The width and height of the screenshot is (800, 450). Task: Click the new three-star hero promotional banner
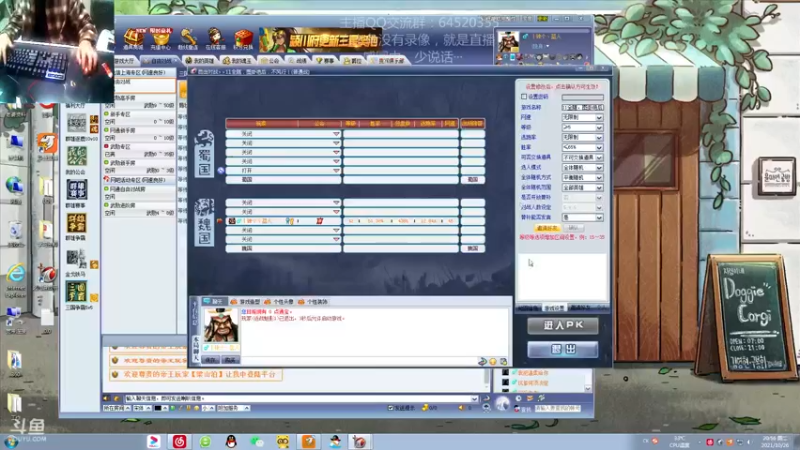point(320,40)
